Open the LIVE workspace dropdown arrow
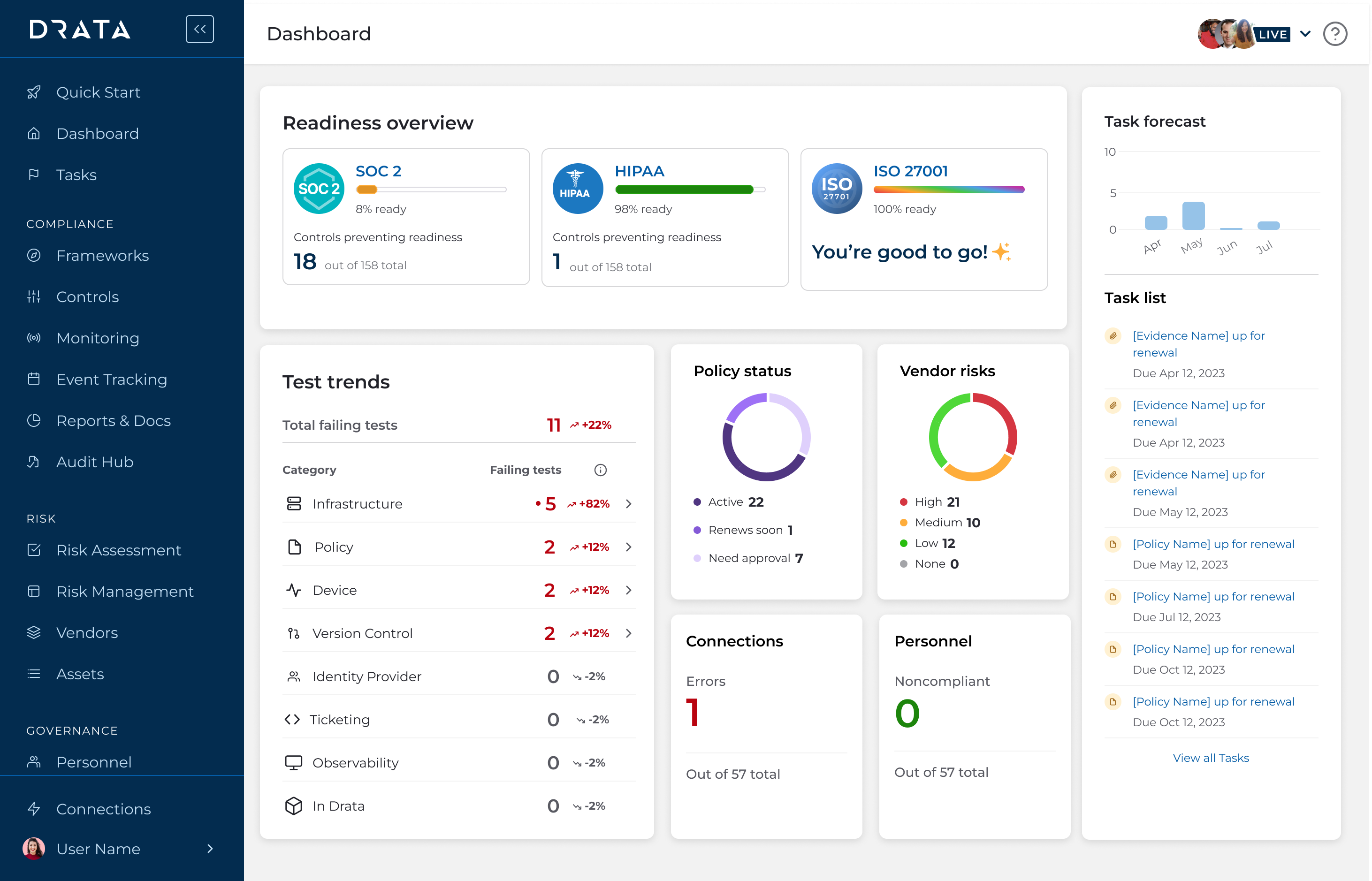This screenshot has width=1372, height=881. (1306, 34)
